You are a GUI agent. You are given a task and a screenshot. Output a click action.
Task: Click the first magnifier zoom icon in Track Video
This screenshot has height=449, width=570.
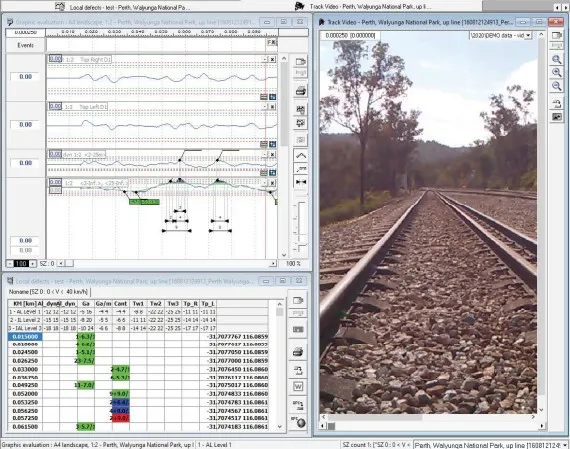pyautogui.click(x=557, y=59)
